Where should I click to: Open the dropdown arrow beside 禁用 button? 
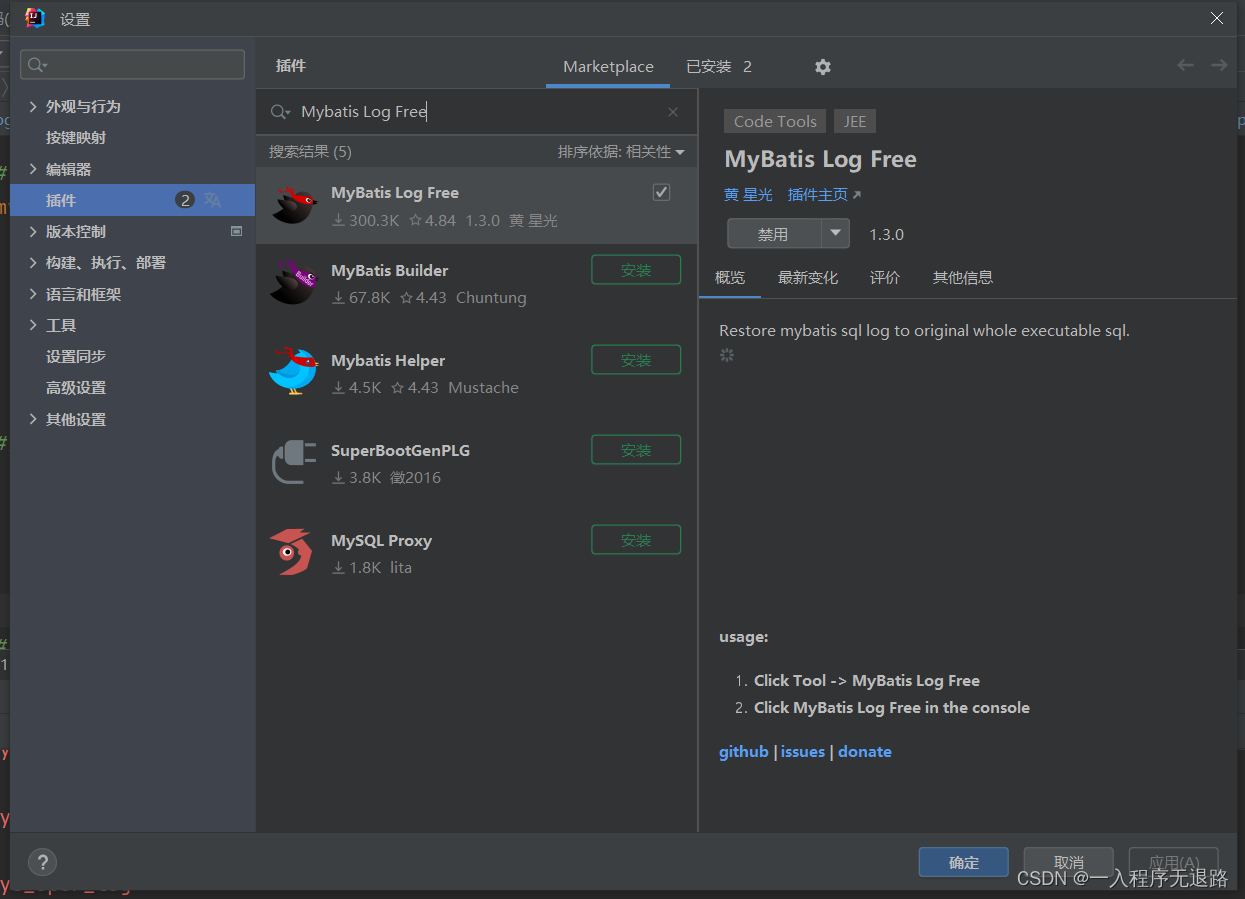[x=836, y=233]
